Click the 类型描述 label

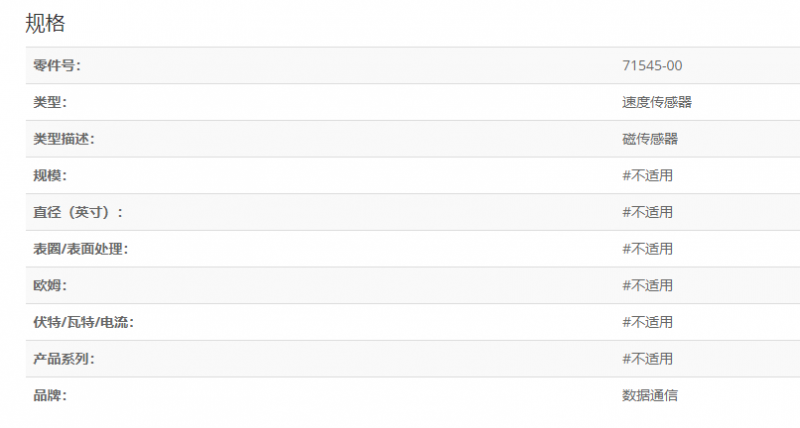pyautogui.click(x=64, y=139)
